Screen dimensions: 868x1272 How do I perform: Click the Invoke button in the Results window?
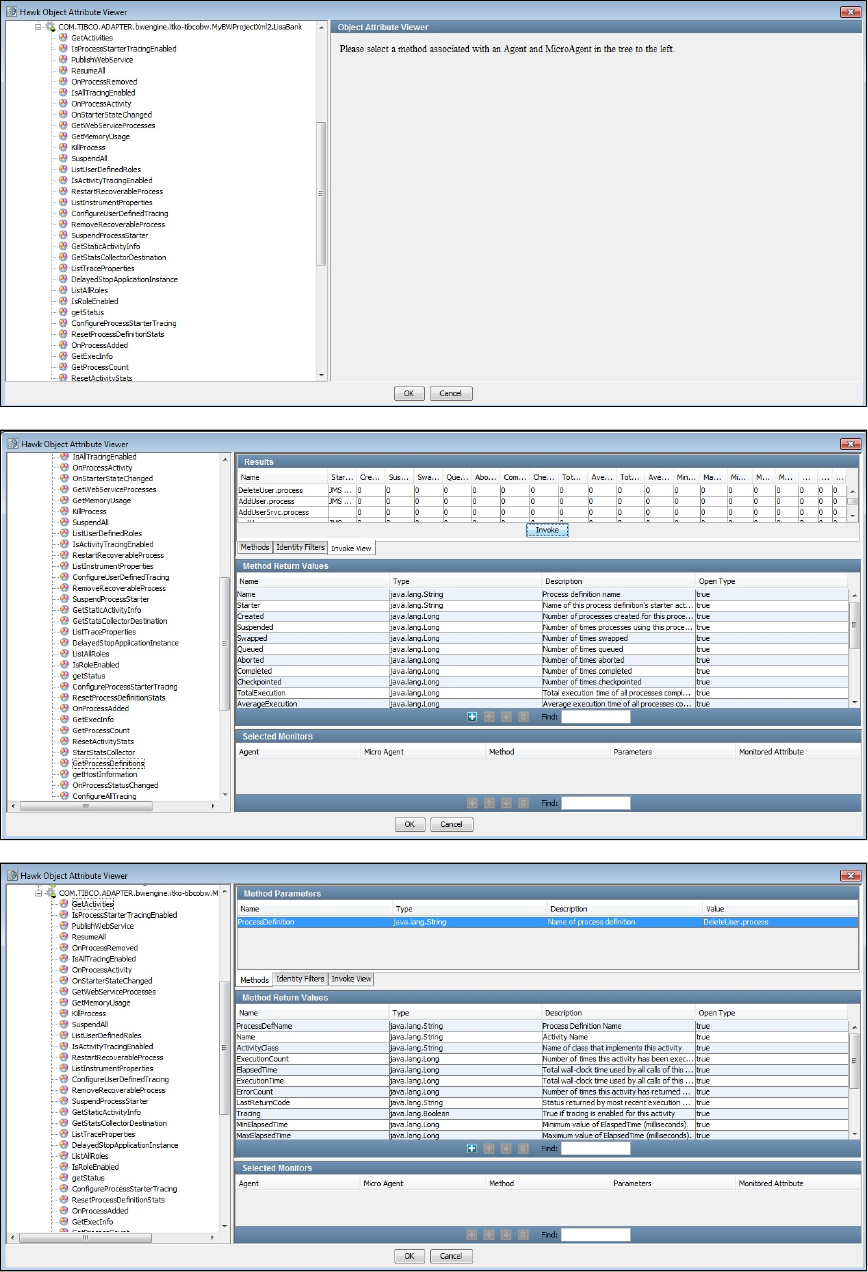(x=547, y=530)
